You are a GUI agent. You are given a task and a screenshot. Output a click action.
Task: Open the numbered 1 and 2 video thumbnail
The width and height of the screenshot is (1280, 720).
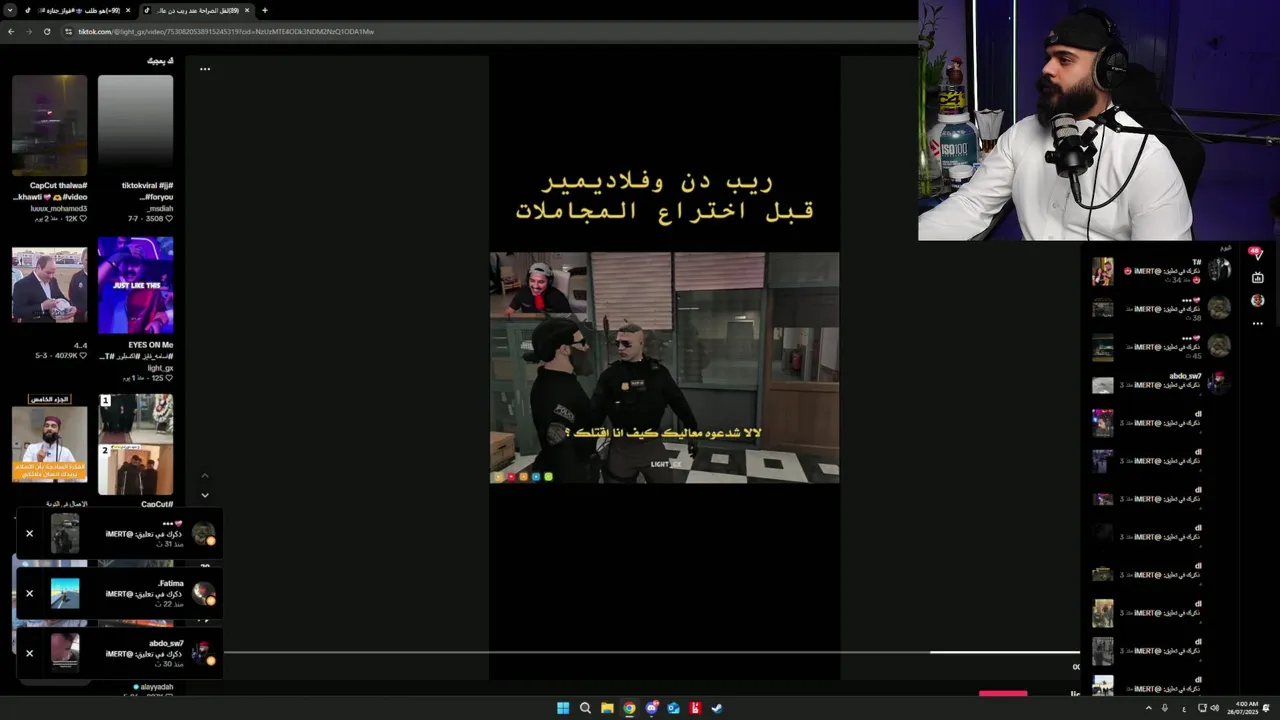136,445
